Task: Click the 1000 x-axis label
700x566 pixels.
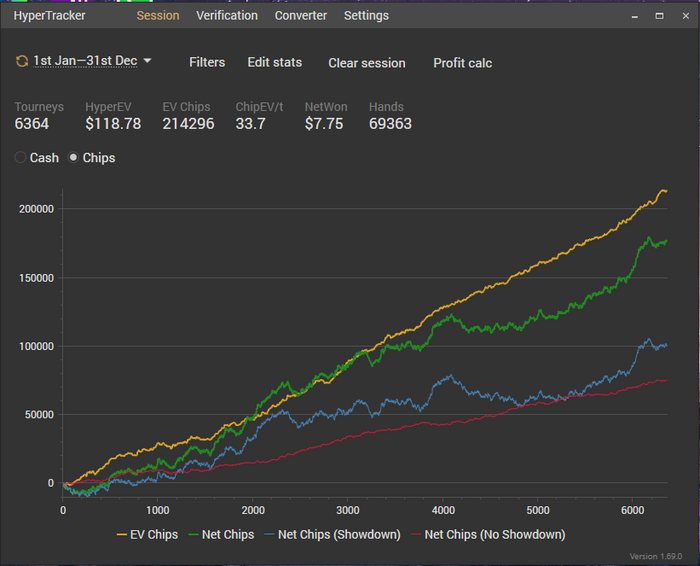Action: point(158,510)
